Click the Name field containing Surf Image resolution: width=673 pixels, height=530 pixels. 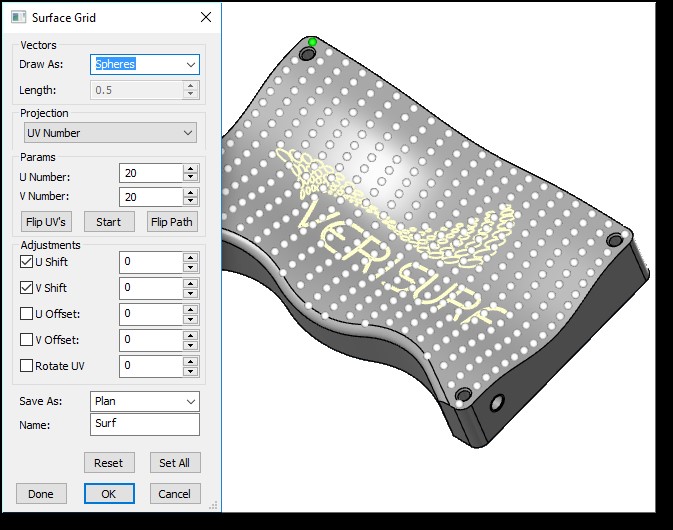145,424
